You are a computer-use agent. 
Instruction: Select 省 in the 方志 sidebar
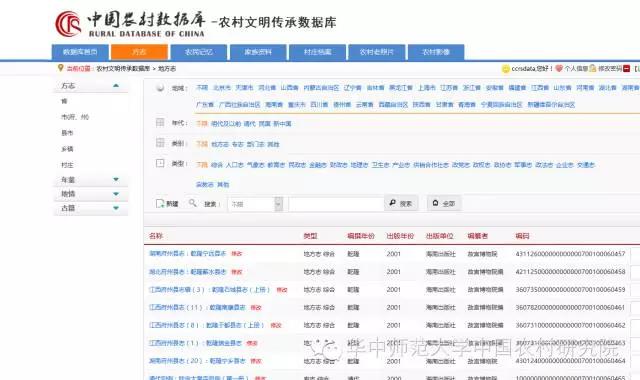(64, 101)
